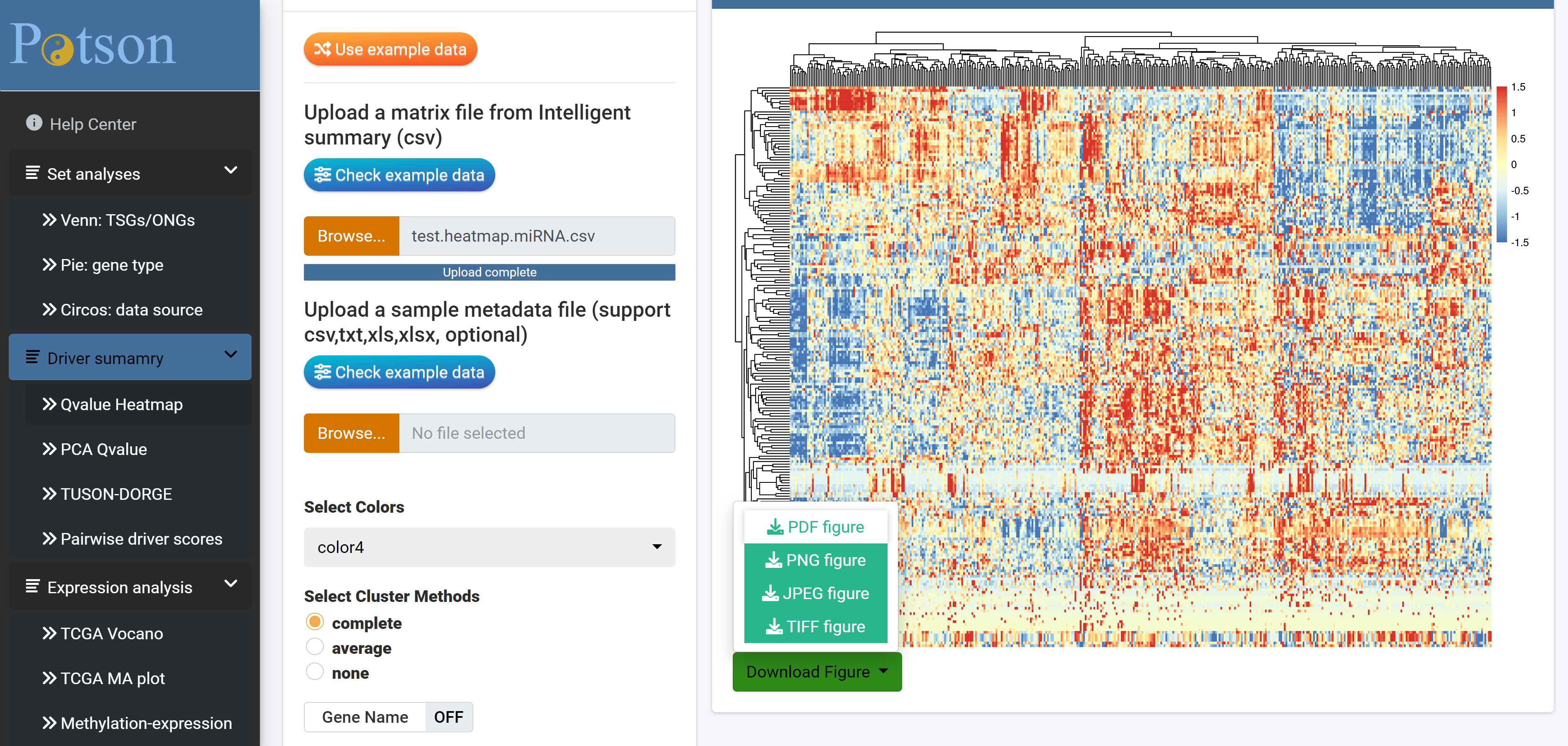Screen dimensions: 1568x746
Task: Click the double-arrow icon beside TCGA MA plot
Action: point(49,678)
